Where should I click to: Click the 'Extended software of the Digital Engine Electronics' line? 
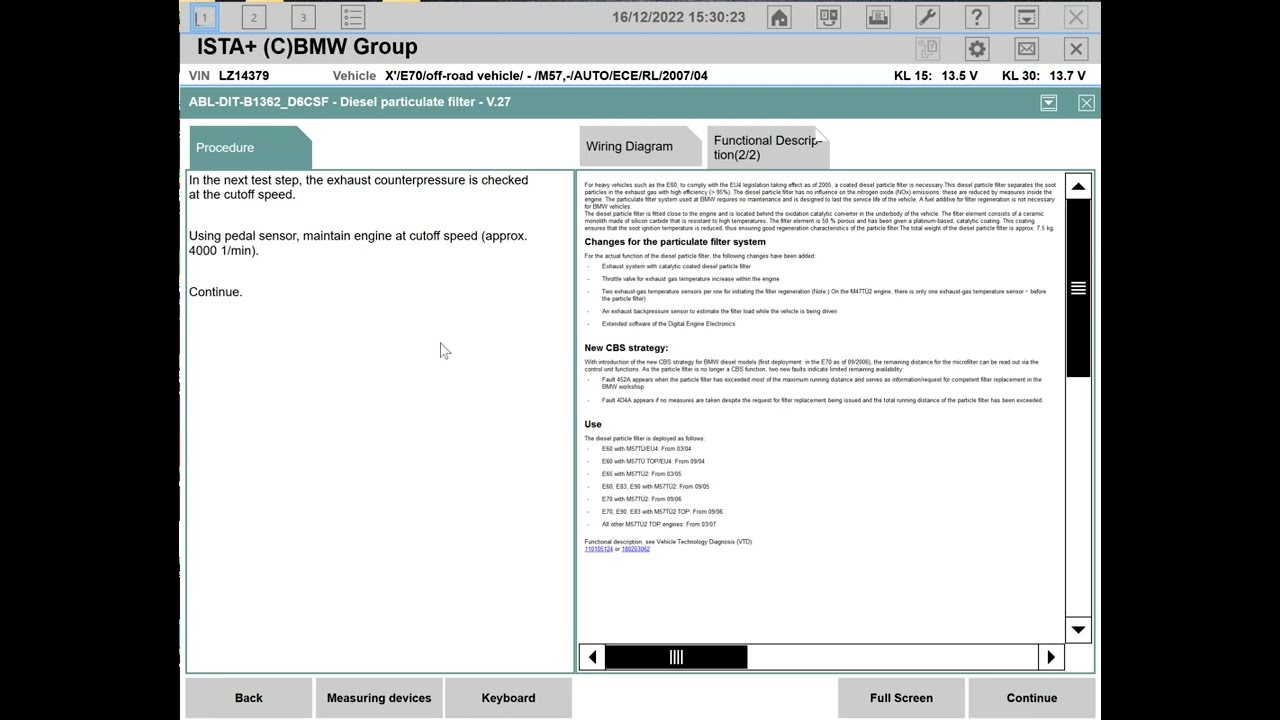668,324
